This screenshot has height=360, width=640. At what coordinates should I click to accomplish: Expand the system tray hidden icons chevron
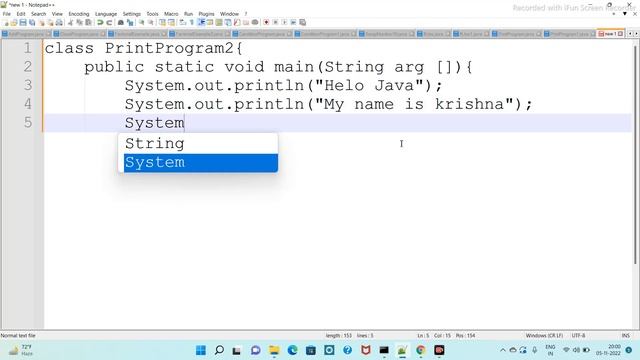(x=503, y=350)
